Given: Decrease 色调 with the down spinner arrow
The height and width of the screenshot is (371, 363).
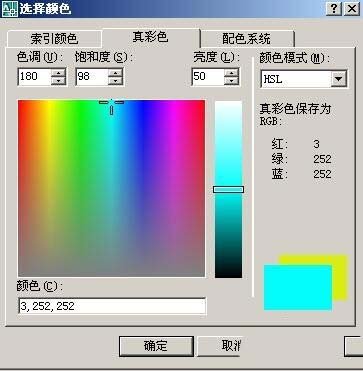Looking at the screenshot, I should click(59, 81).
